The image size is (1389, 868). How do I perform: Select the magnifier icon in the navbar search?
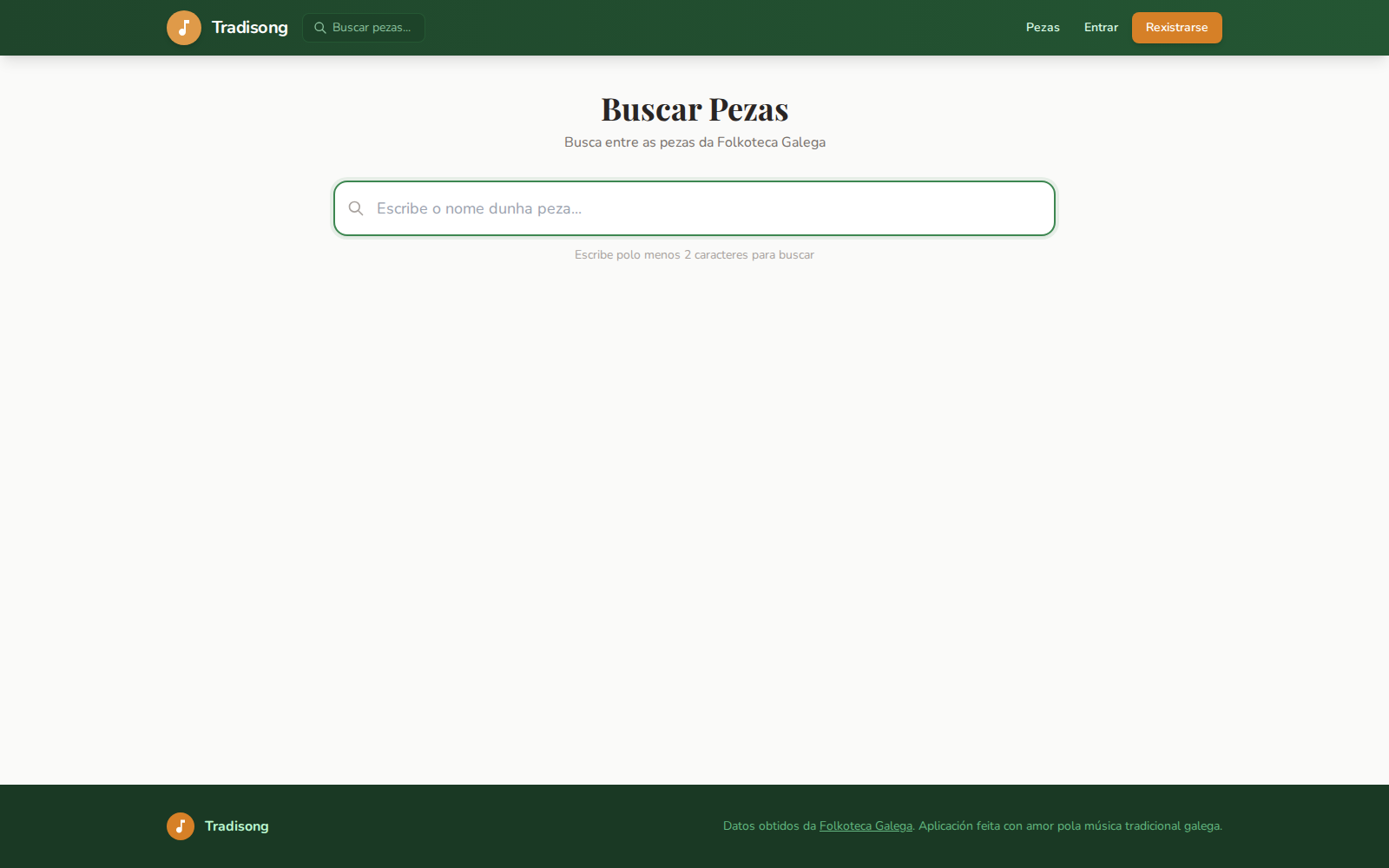(x=319, y=27)
